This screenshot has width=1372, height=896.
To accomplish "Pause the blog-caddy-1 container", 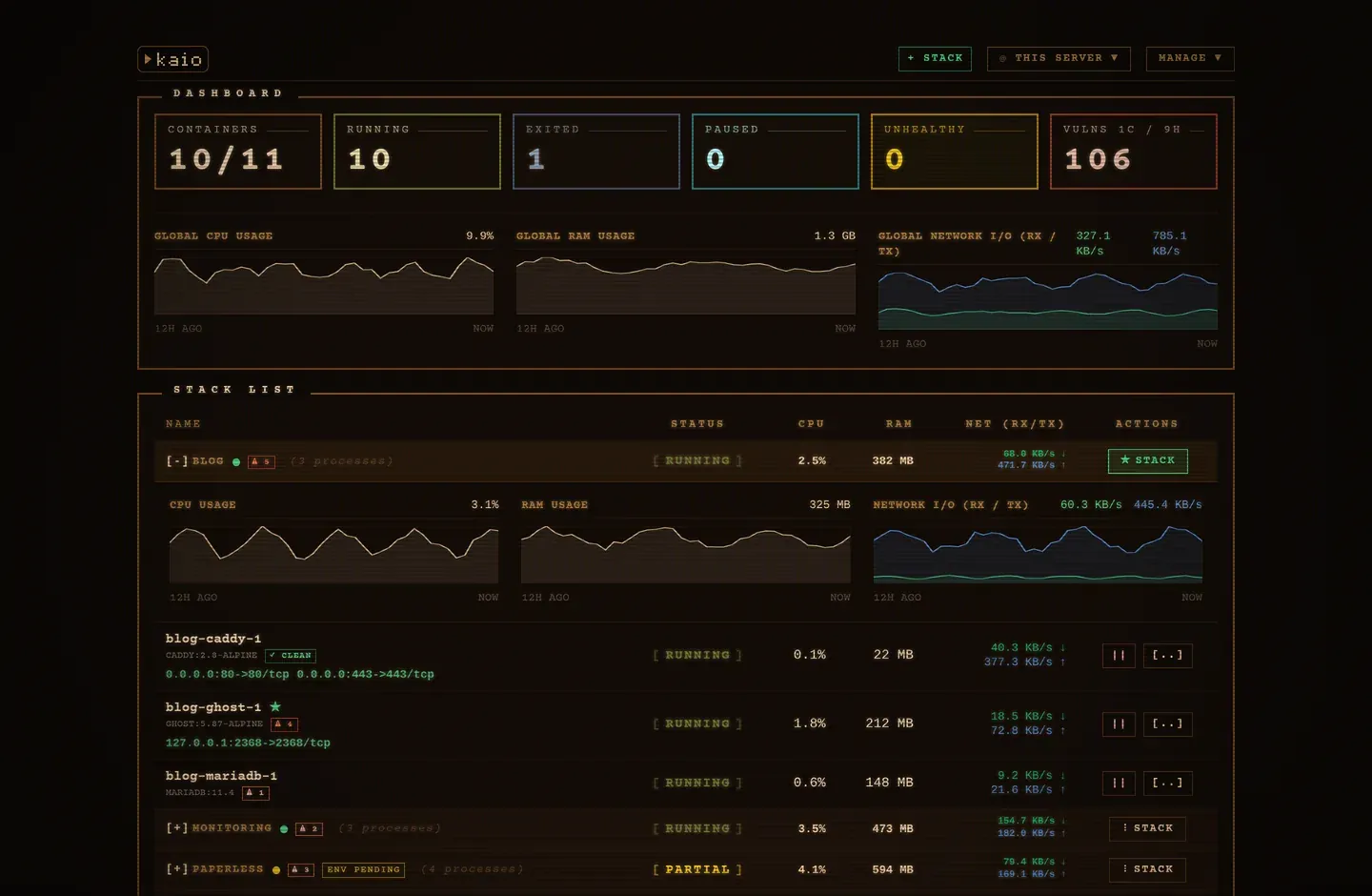I will pos(1119,656).
